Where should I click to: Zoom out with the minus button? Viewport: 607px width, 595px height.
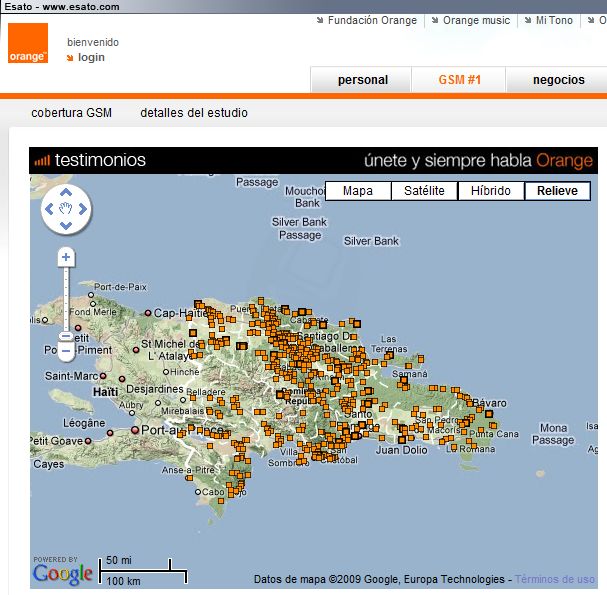coord(67,351)
